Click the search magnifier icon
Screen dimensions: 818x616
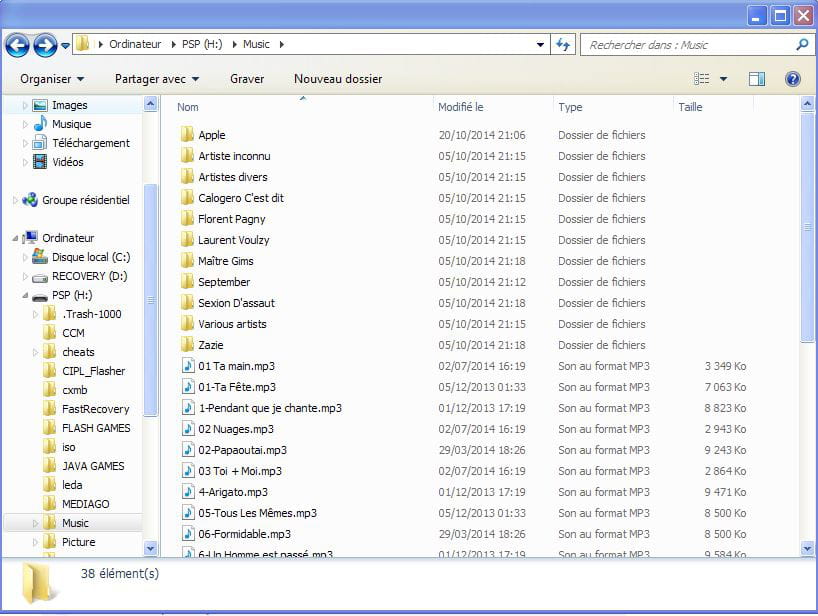(x=802, y=44)
